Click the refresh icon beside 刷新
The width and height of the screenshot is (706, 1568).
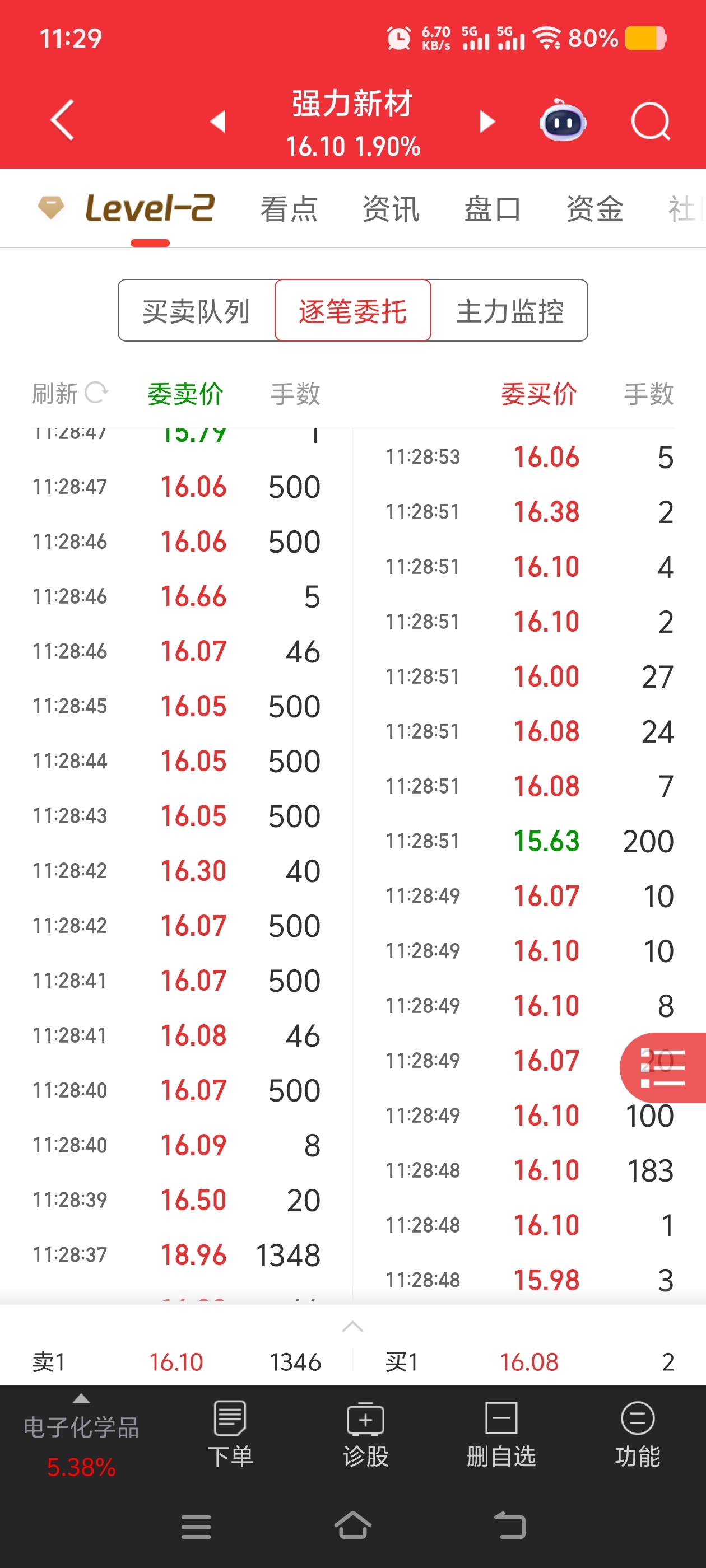pyautogui.click(x=96, y=393)
